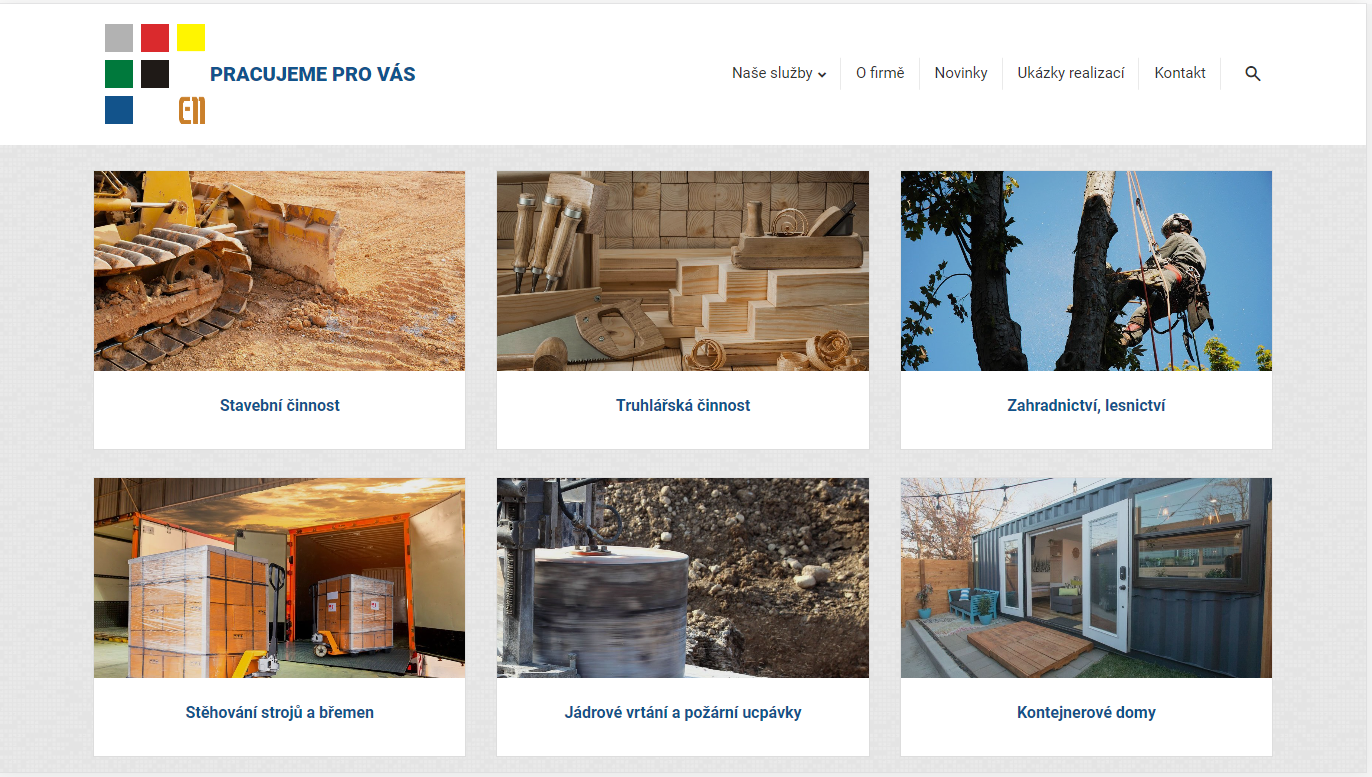Click the colored squares site logo
This screenshot has height=777, width=1372.
155,74
